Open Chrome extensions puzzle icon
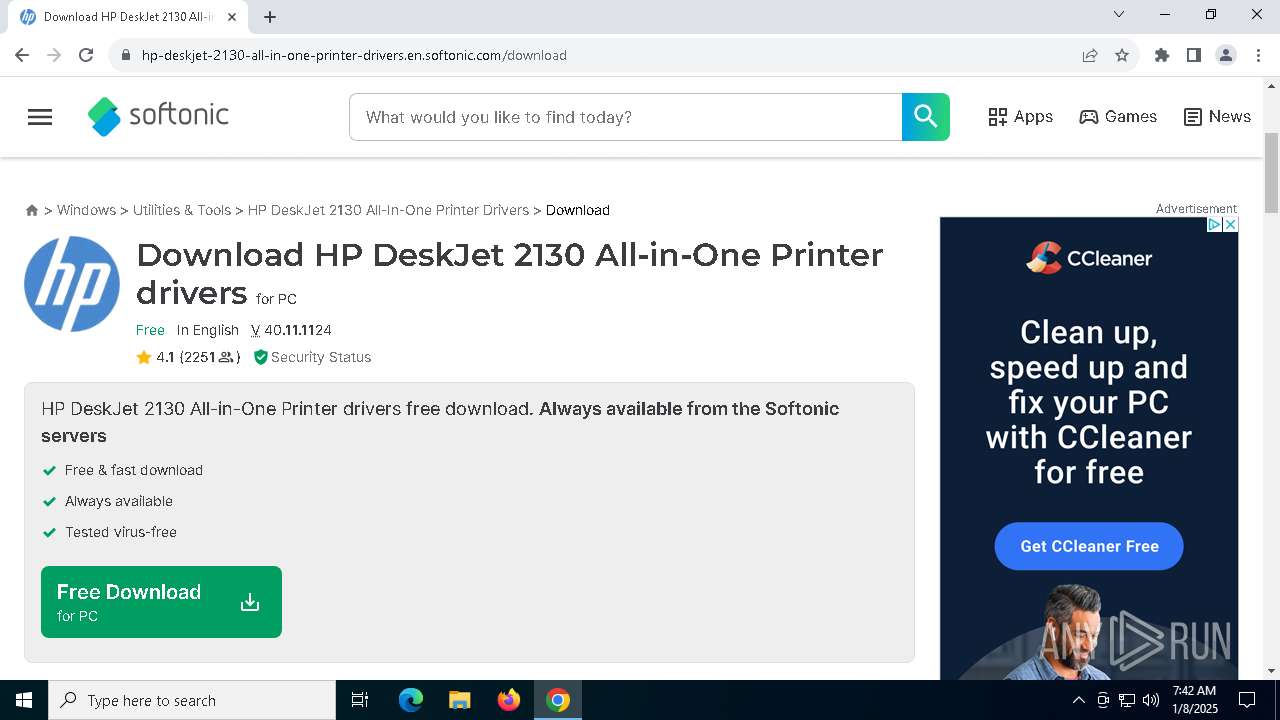Viewport: 1280px width, 720px height. point(1162,55)
